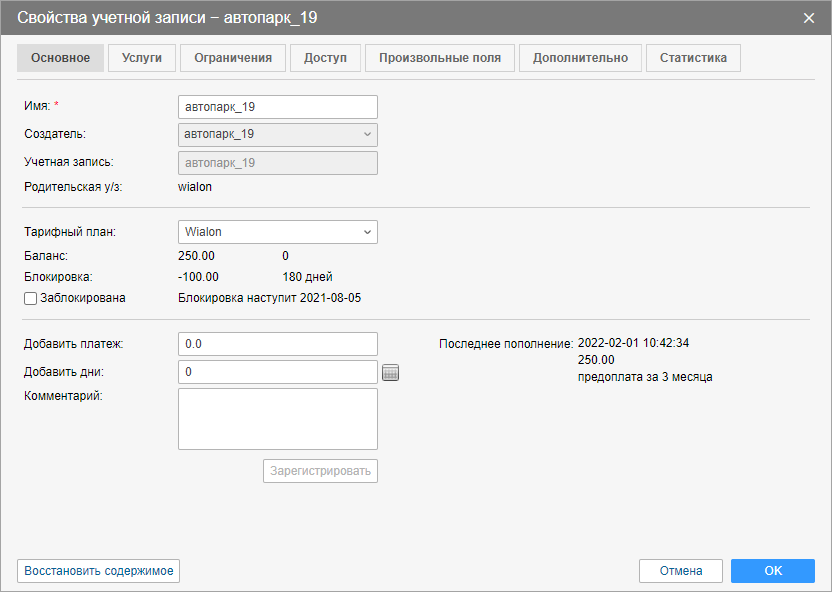Show the Дополнительно tab
Viewport: 832px width, 592px height.
(x=580, y=58)
